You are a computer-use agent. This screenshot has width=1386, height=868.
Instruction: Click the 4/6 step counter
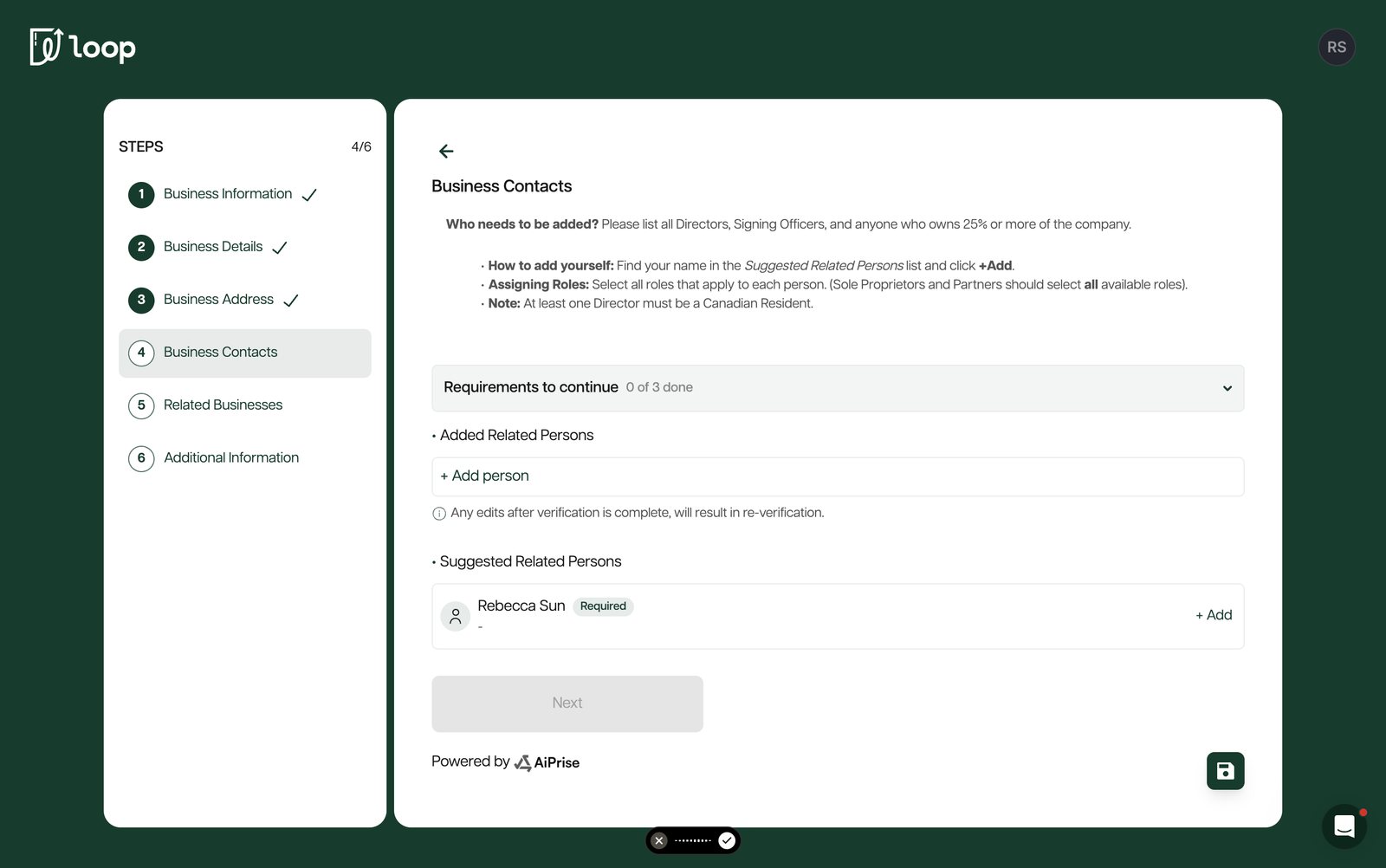pos(361,146)
